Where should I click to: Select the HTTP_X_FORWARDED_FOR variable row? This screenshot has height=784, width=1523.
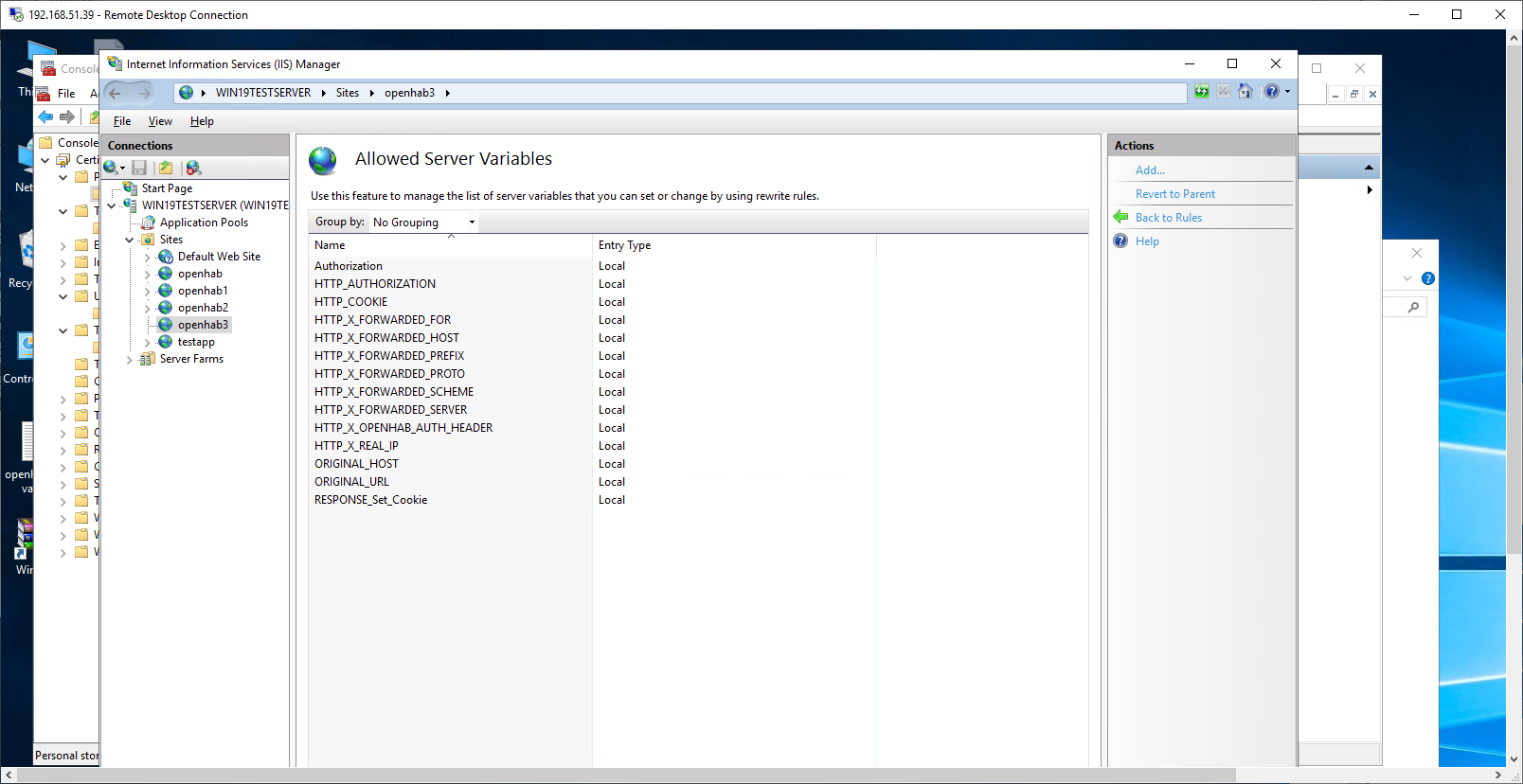pyautogui.click(x=383, y=320)
